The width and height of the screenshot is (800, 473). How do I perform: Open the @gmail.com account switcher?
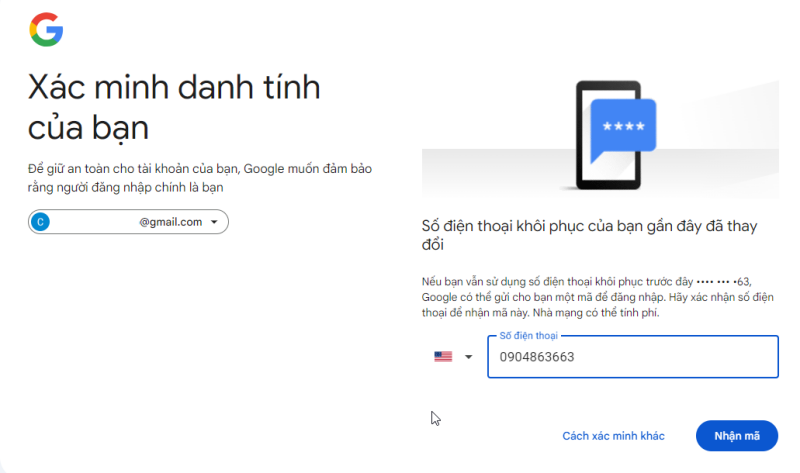click(x=128, y=222)
